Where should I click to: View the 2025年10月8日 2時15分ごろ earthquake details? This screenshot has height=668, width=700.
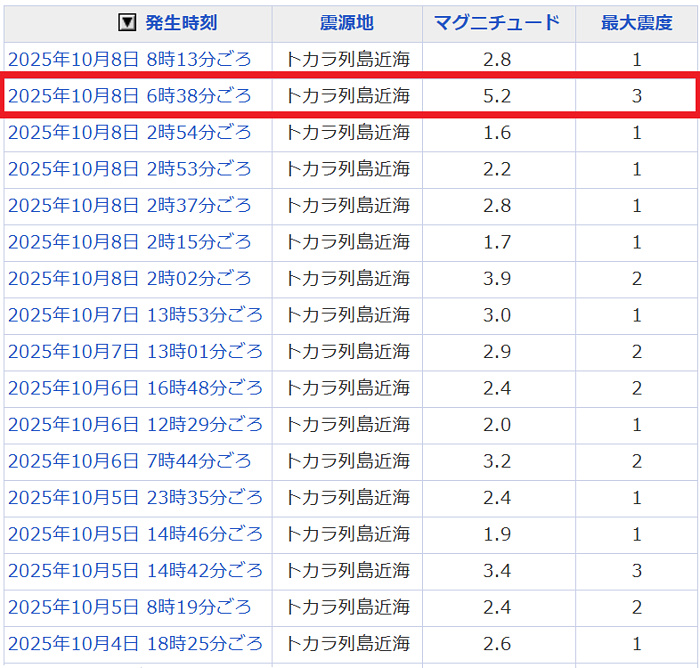[x=130, y=242]
